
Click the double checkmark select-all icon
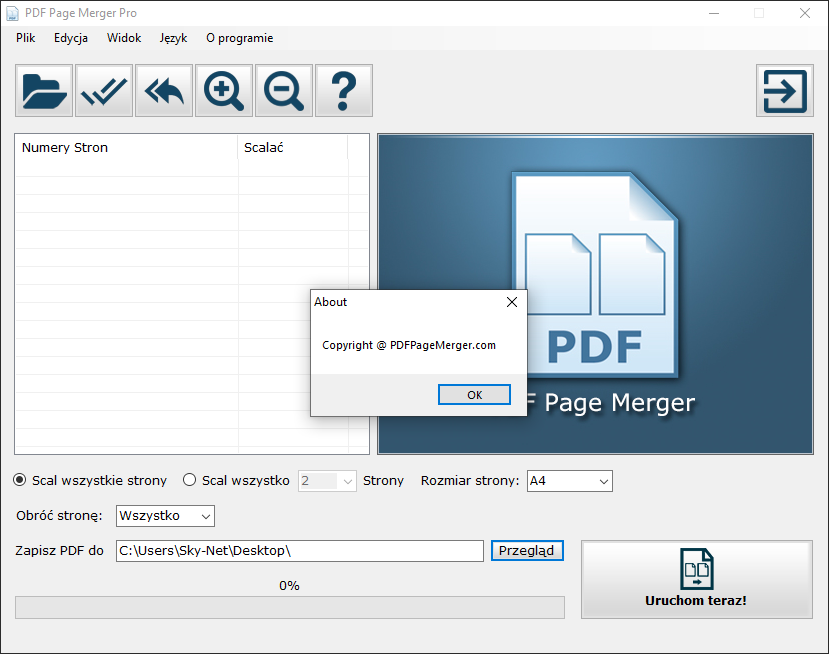coord(104,90)
